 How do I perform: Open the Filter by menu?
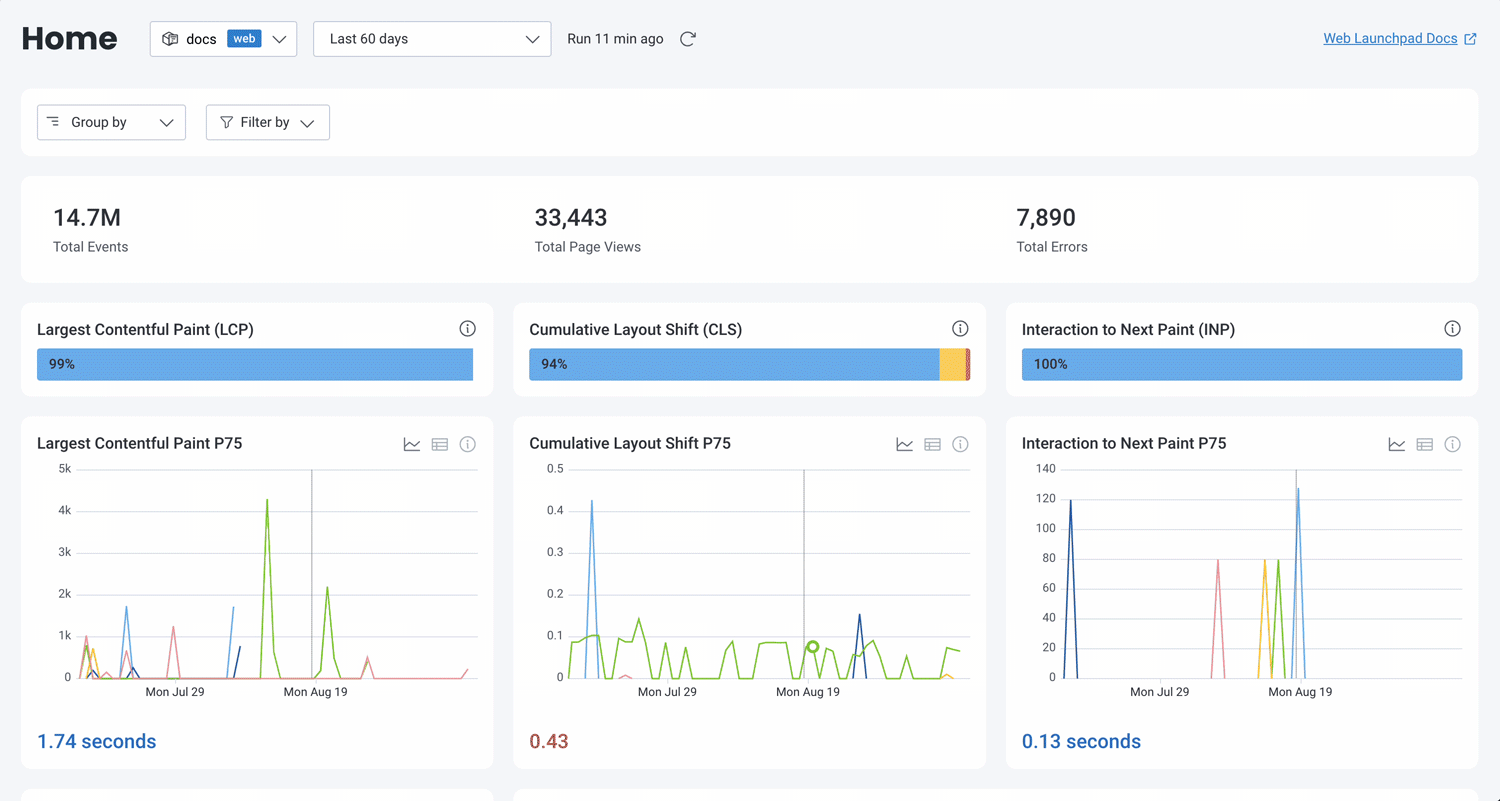pos(268,122)
